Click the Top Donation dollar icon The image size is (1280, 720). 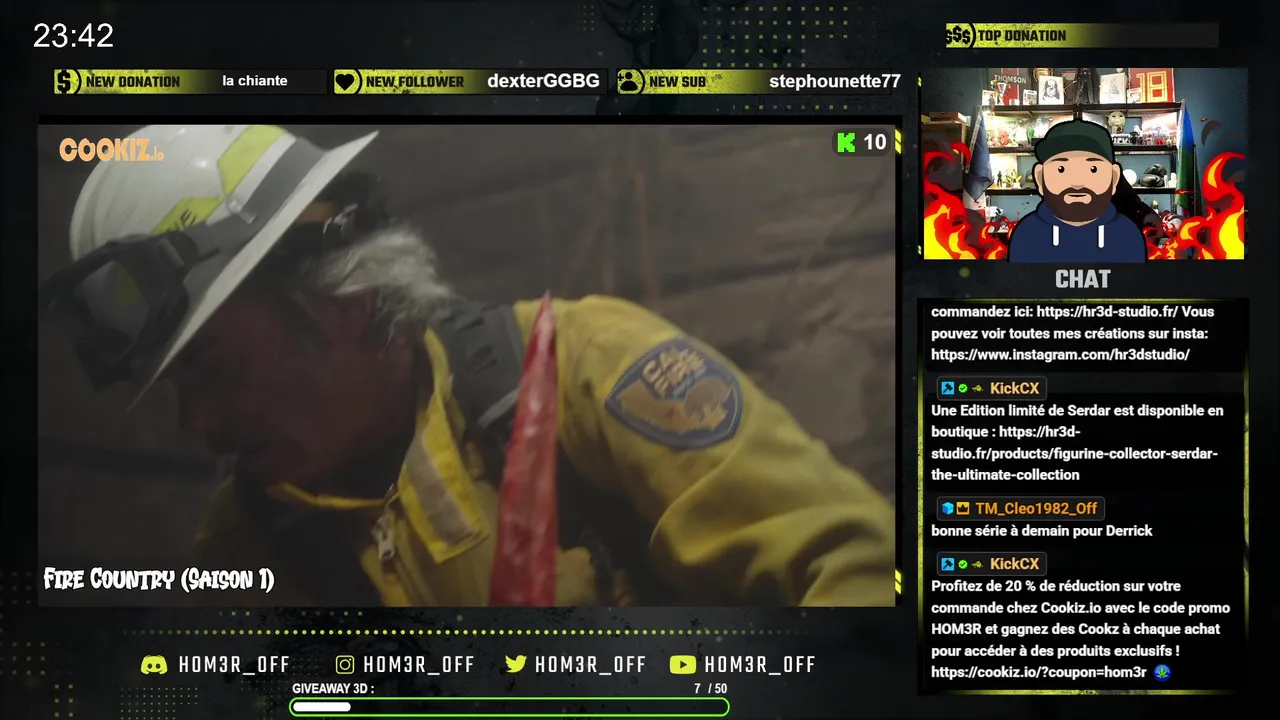coord(960,36)
